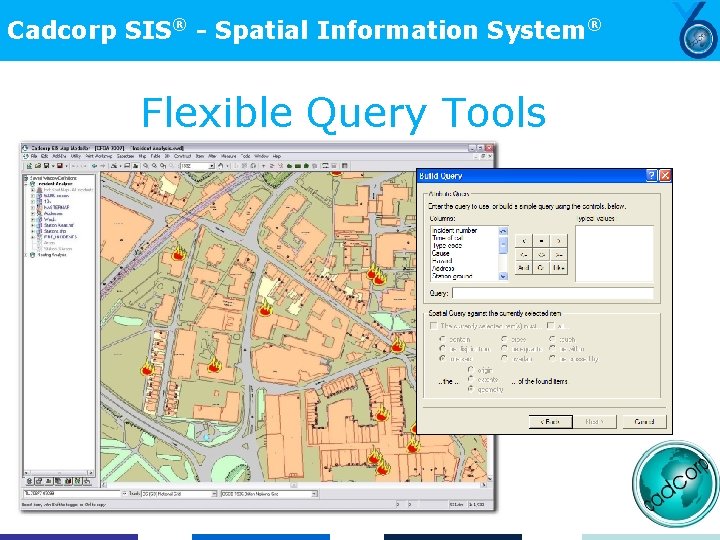
Task: Open the Edit menu
Action: pos(45,156)
